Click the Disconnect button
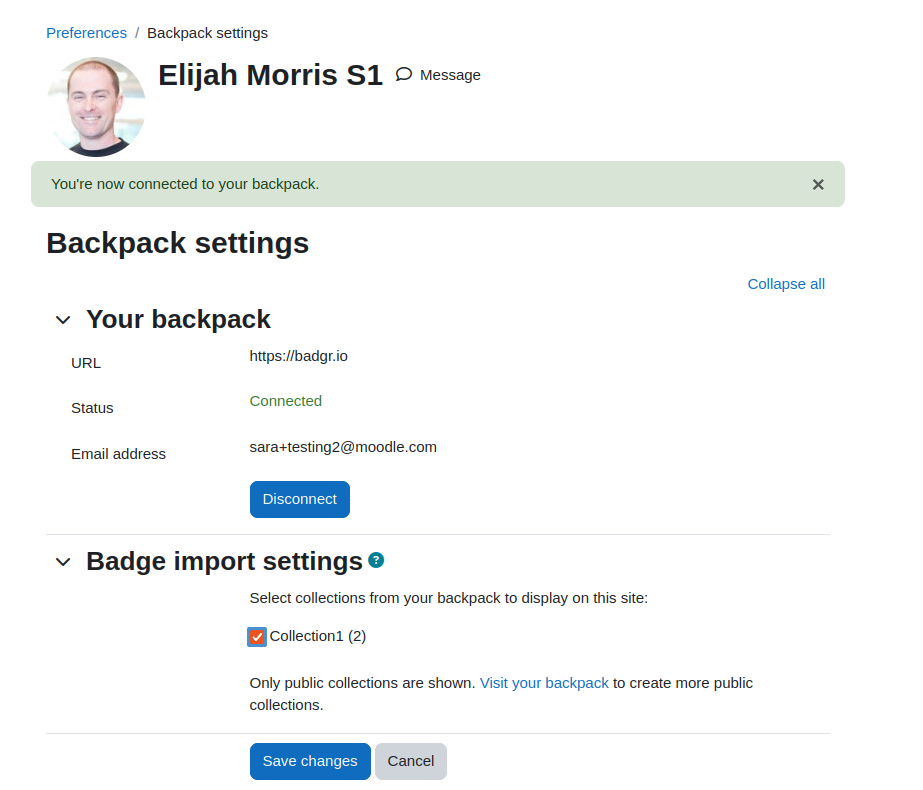This screenshot has height=790, width=923. (300, 499)
